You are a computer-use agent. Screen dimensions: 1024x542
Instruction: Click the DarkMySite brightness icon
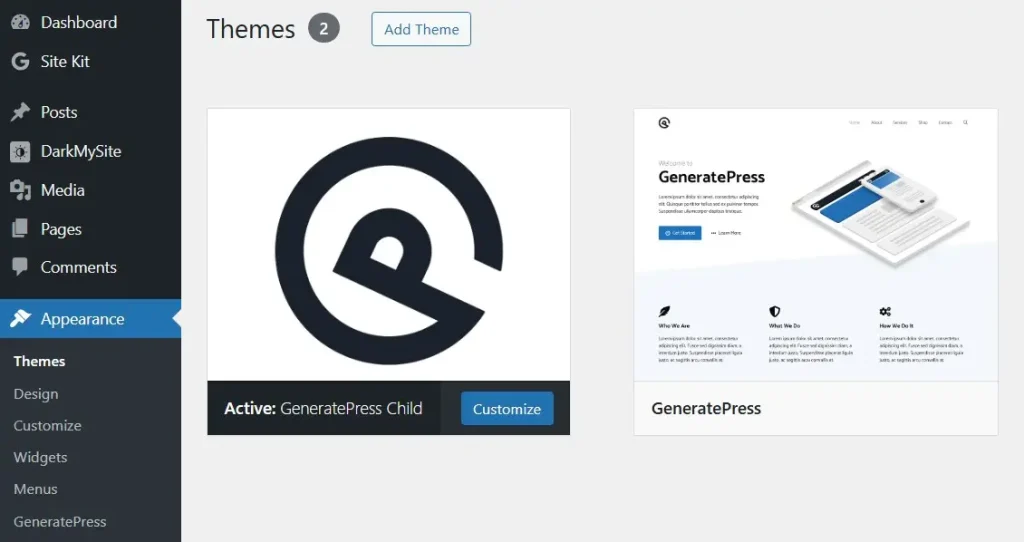coord(20,151)
